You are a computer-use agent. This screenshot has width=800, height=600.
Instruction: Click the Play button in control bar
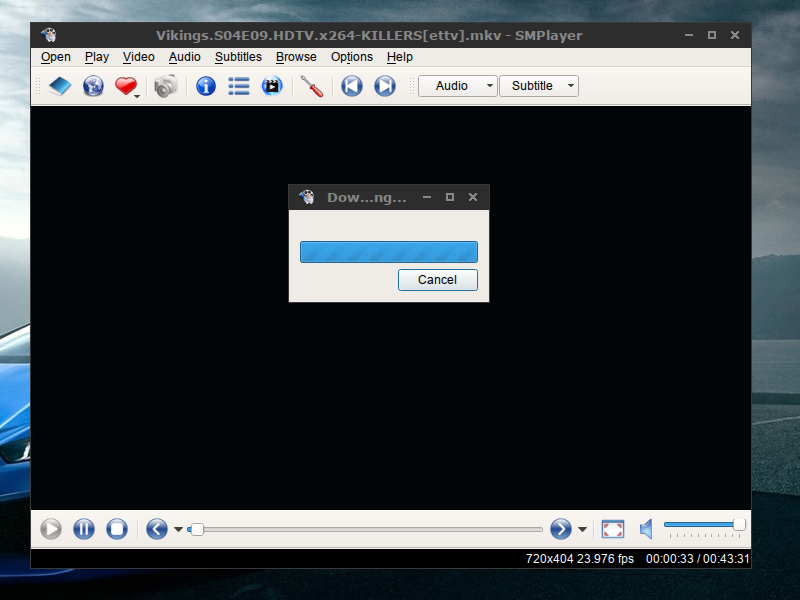pyautogui.click(x=51, y=529)
